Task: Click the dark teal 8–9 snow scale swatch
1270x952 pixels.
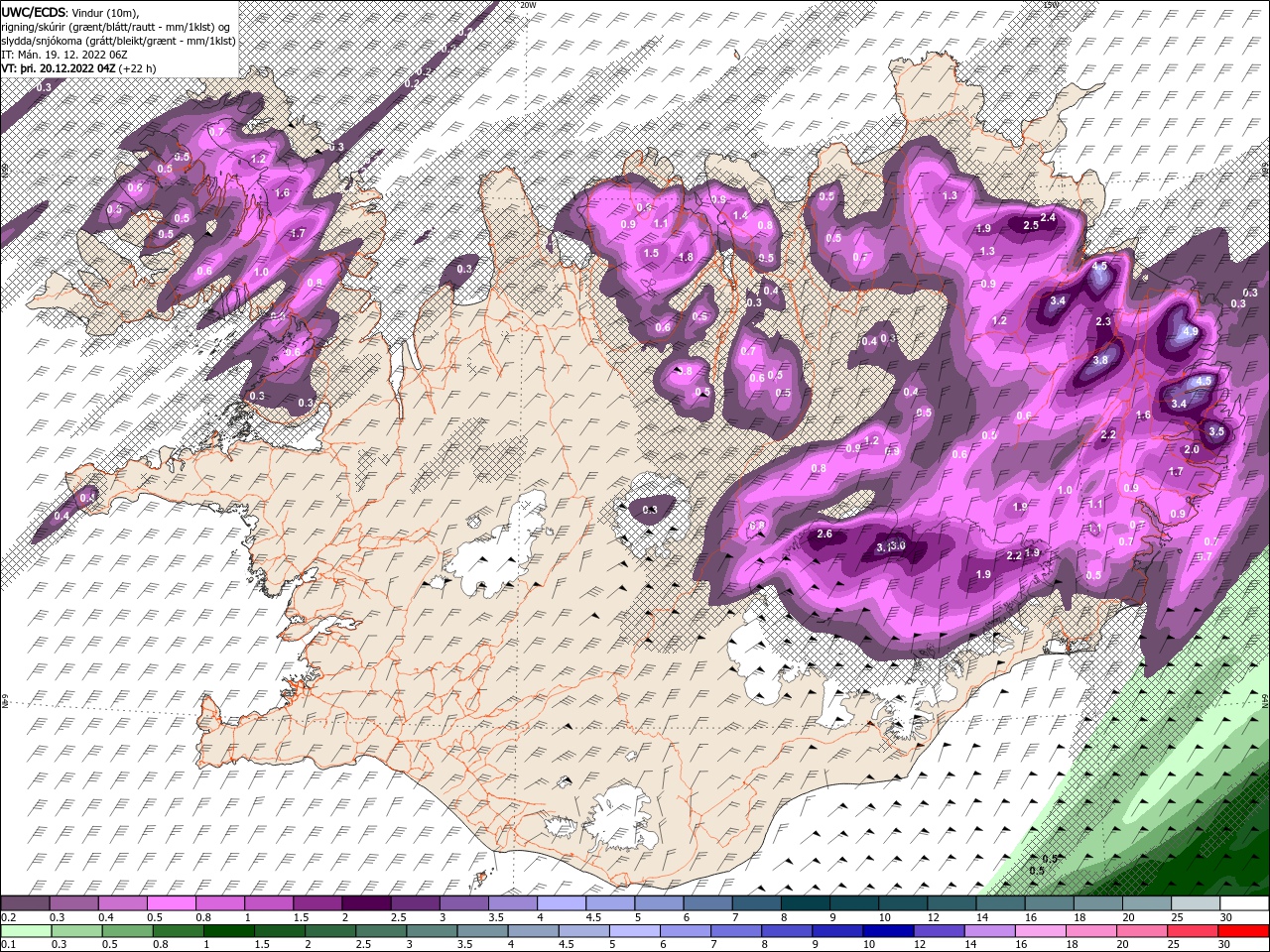Action: click(x=804, y=903)
